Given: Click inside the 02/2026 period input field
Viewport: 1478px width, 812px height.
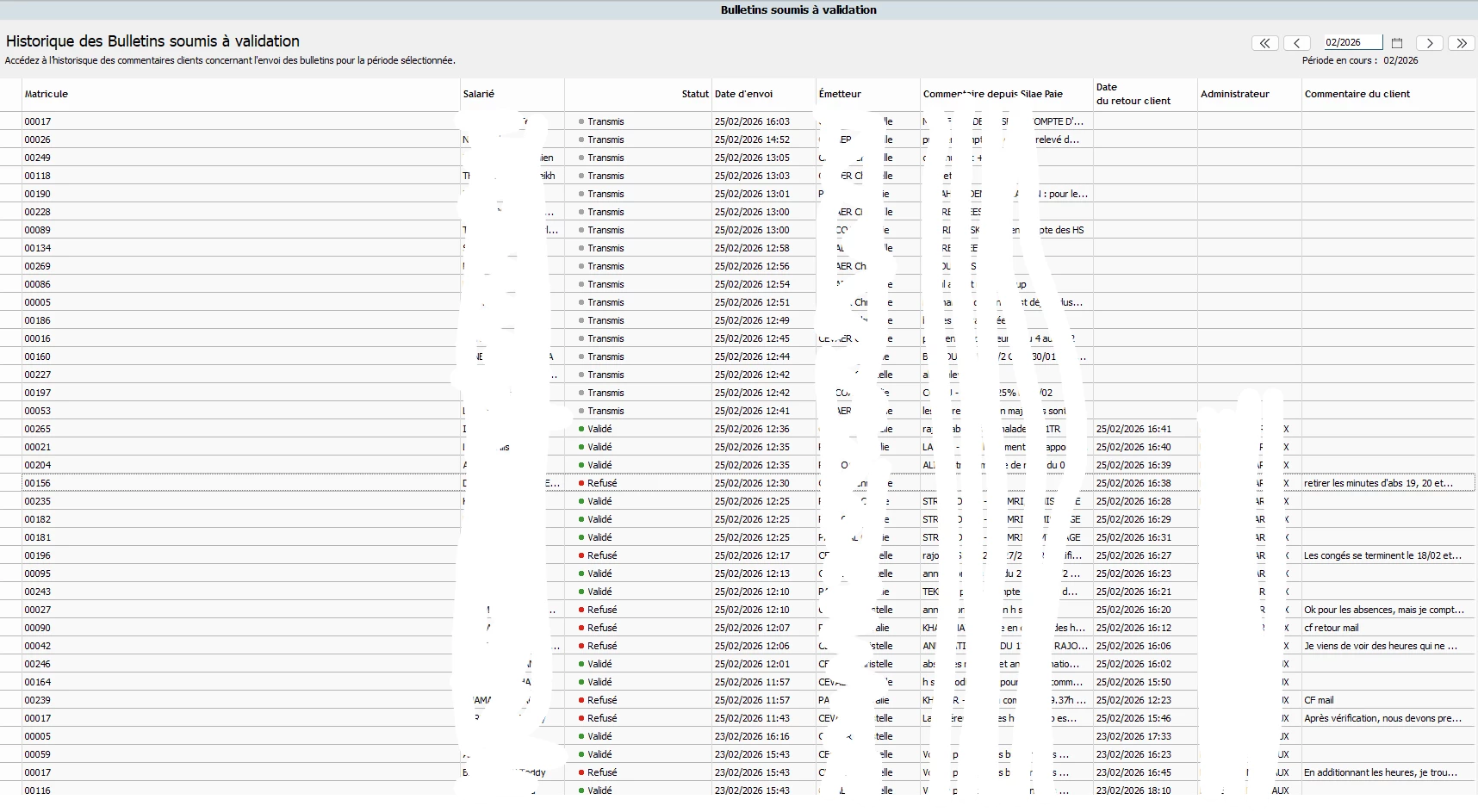Looking at the screenshot, I should [1353, 42].
